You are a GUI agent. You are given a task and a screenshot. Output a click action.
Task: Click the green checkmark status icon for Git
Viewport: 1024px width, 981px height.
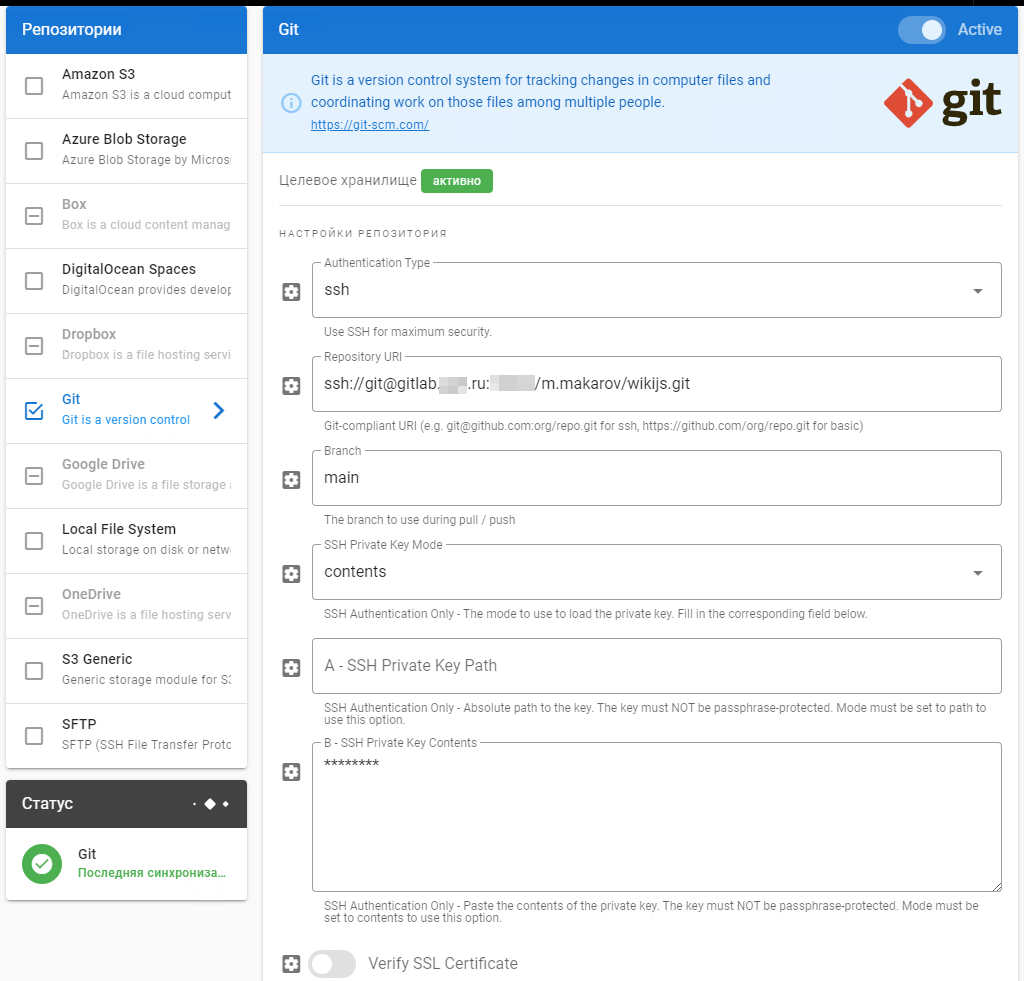(42, 863)
